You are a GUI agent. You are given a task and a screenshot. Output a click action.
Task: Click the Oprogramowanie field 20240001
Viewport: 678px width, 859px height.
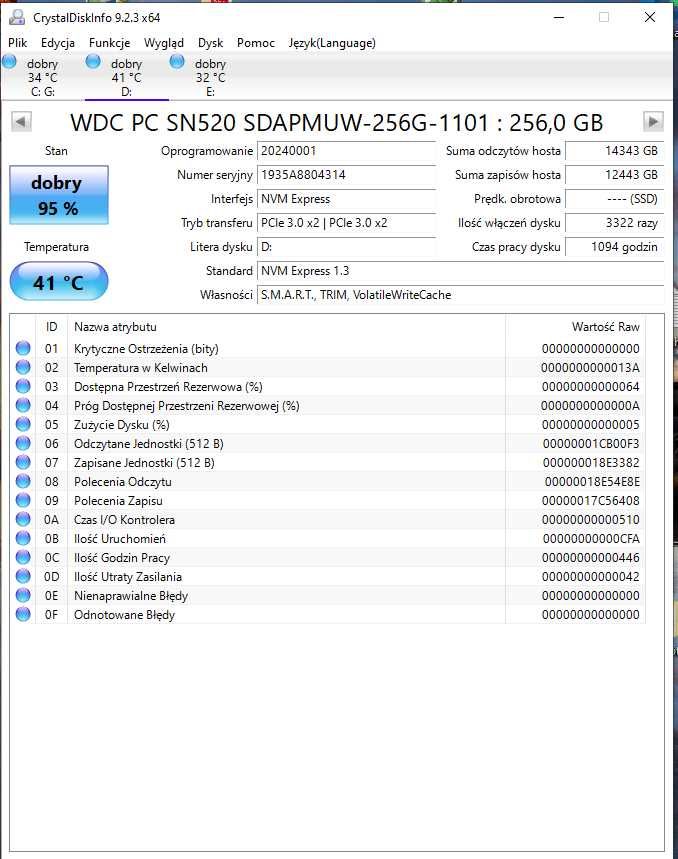(346, 151)
